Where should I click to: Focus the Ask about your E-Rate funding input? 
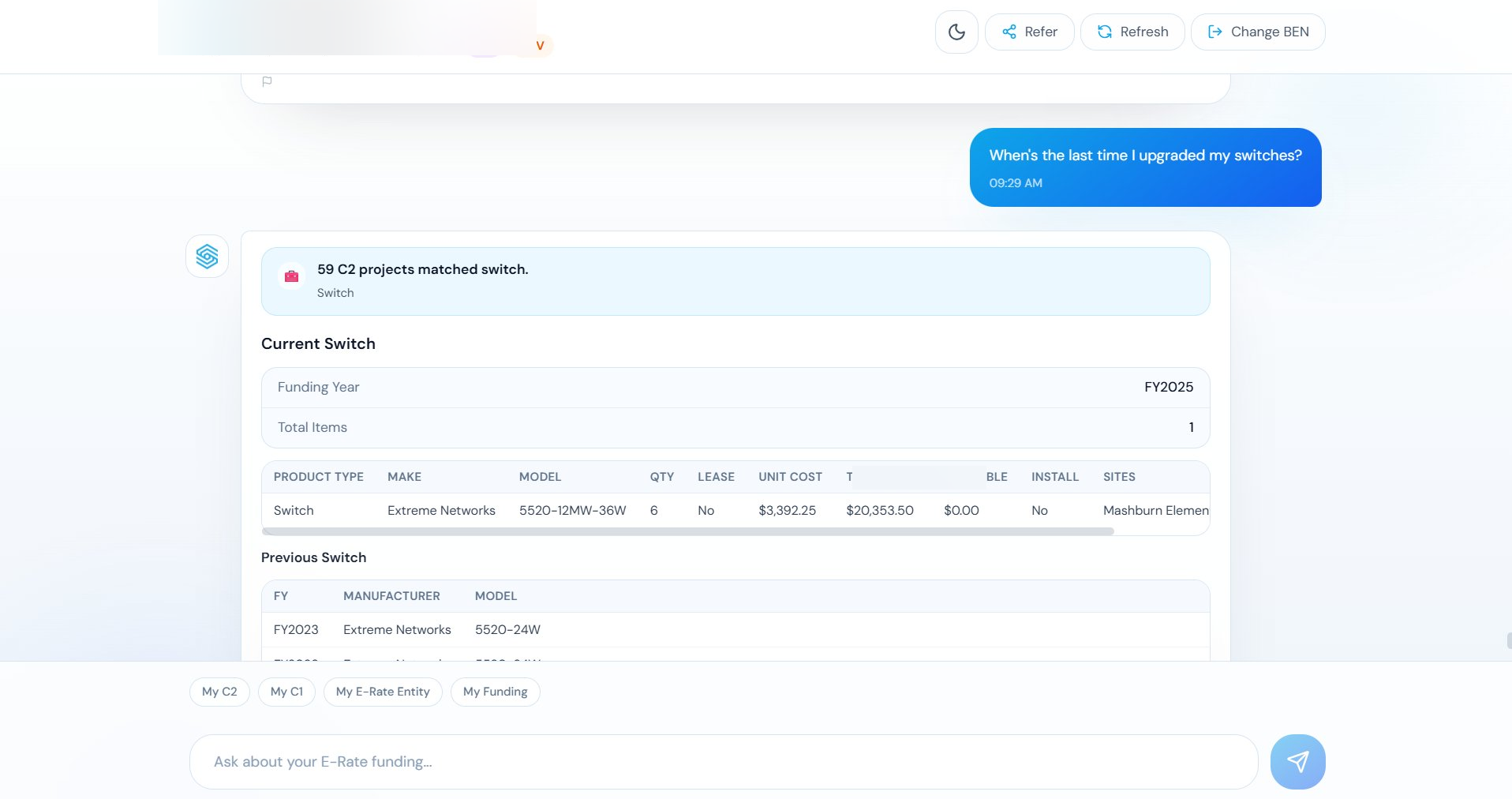pos(723,762)
